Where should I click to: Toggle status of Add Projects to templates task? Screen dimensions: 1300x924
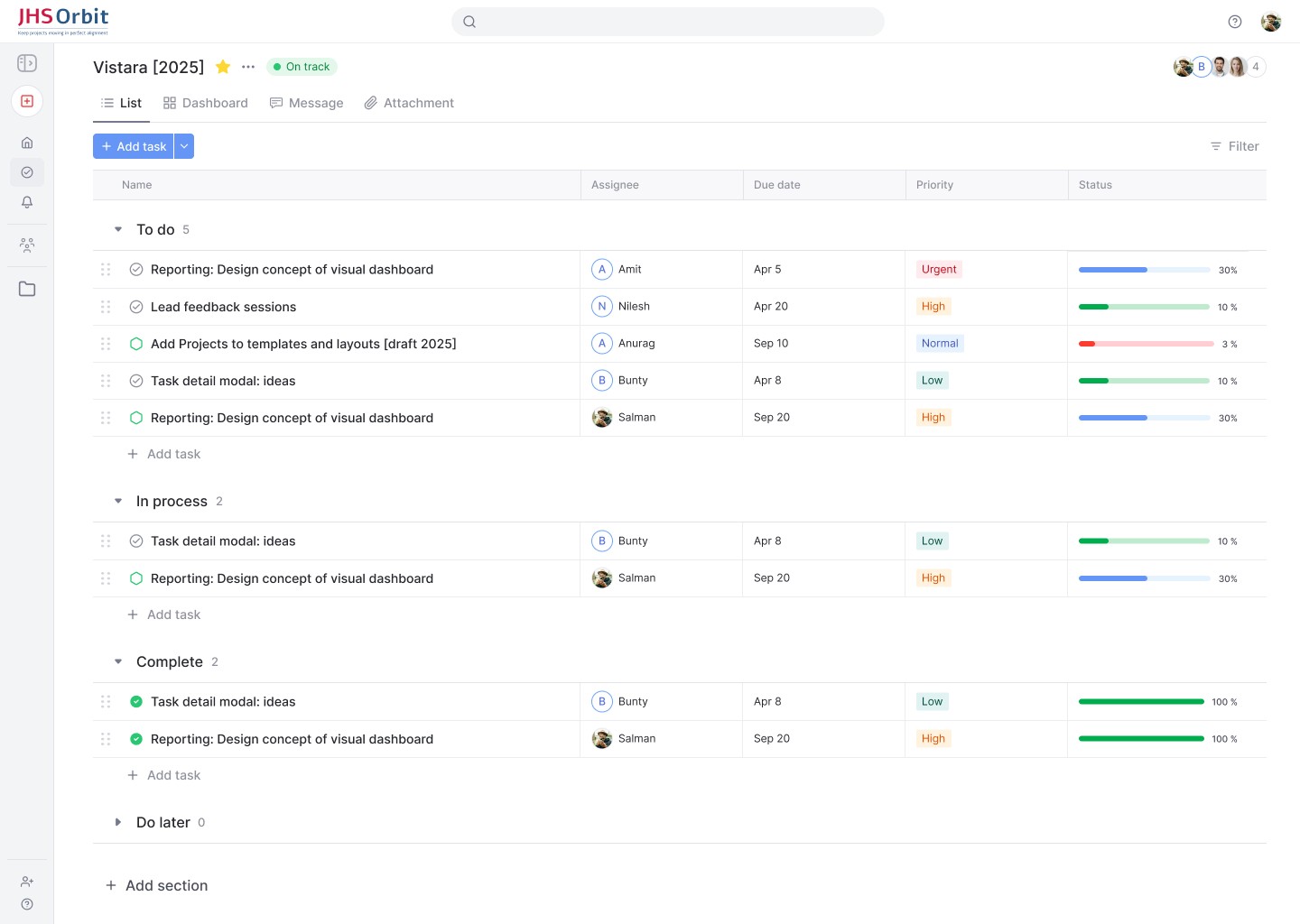coord(136,344)
